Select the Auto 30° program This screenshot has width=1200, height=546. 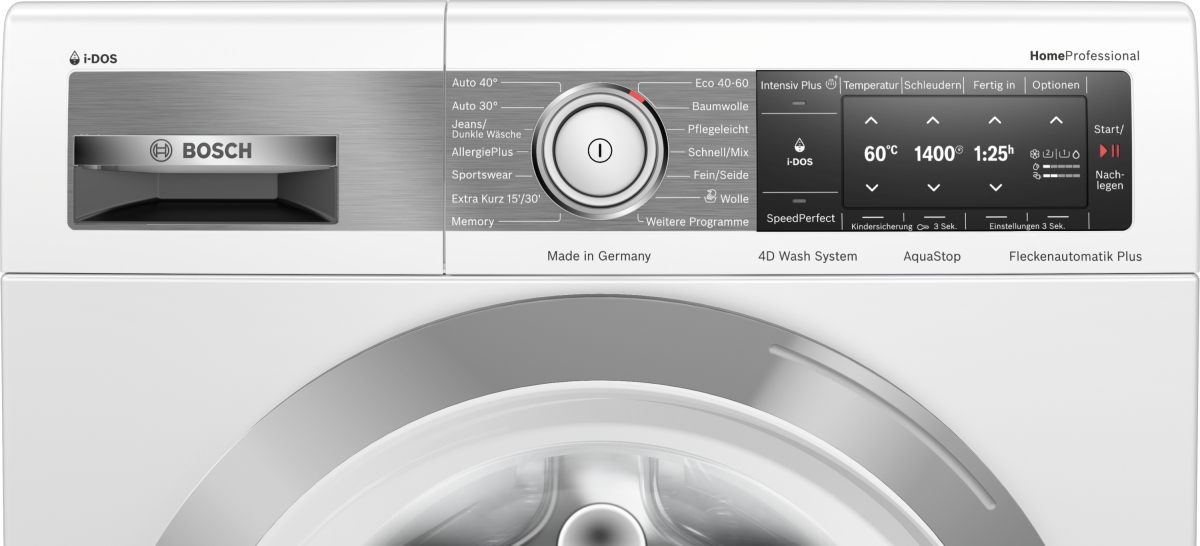point(474,105)
